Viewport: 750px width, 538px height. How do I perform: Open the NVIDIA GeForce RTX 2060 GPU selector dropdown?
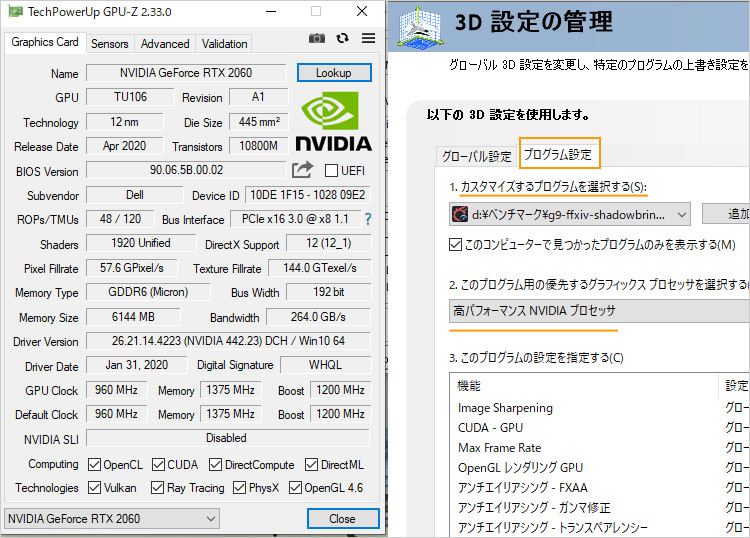[x=111, y=518]
